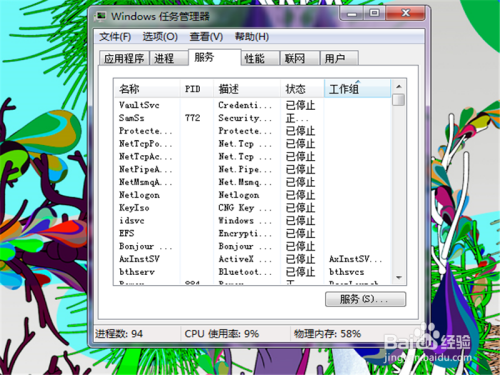500x375 pixels.
Task: Click PID value 772
Action: click(193, 118)
